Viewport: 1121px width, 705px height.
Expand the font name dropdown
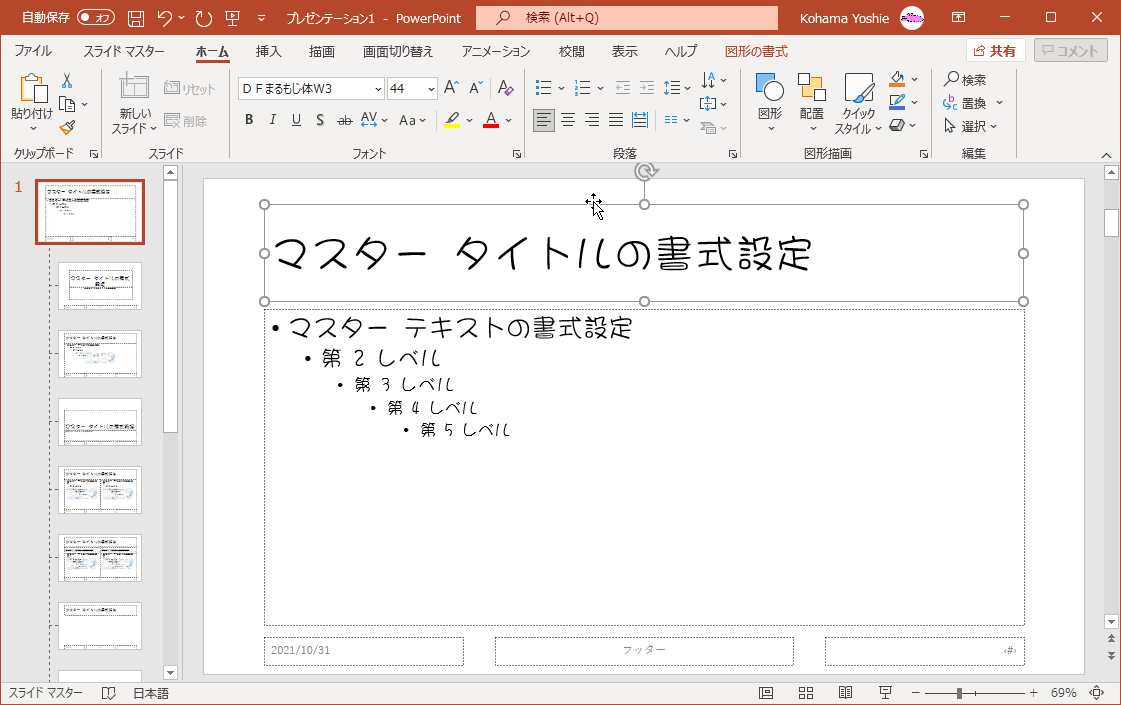[378, 89]
